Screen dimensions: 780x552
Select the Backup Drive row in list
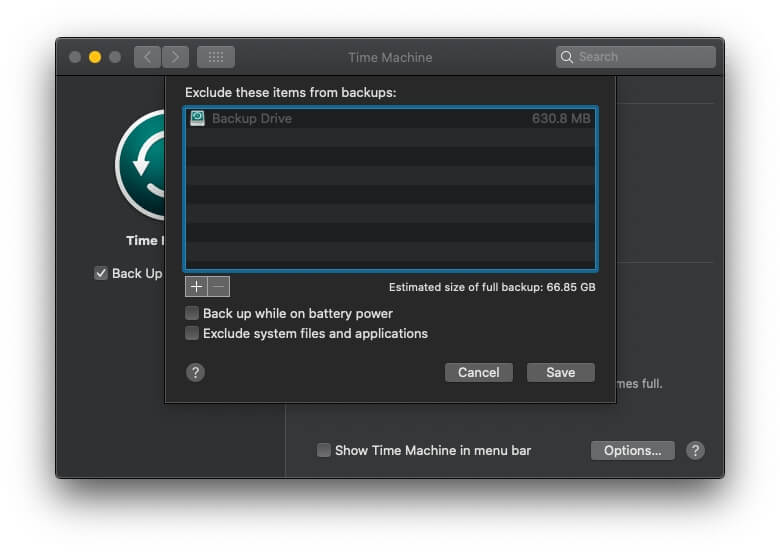click(390, 118)
